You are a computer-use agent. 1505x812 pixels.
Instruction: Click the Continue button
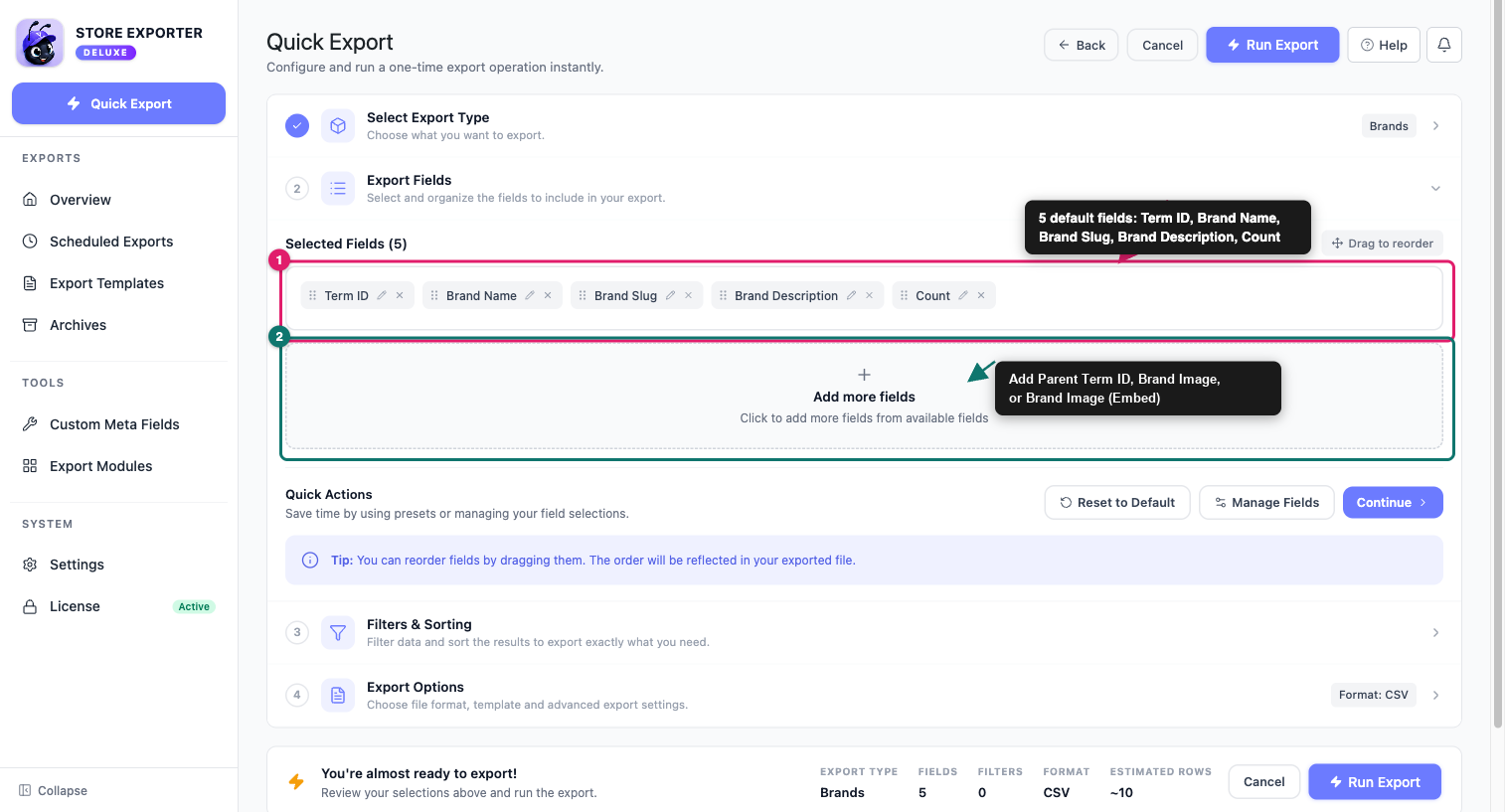point(1393,502)
